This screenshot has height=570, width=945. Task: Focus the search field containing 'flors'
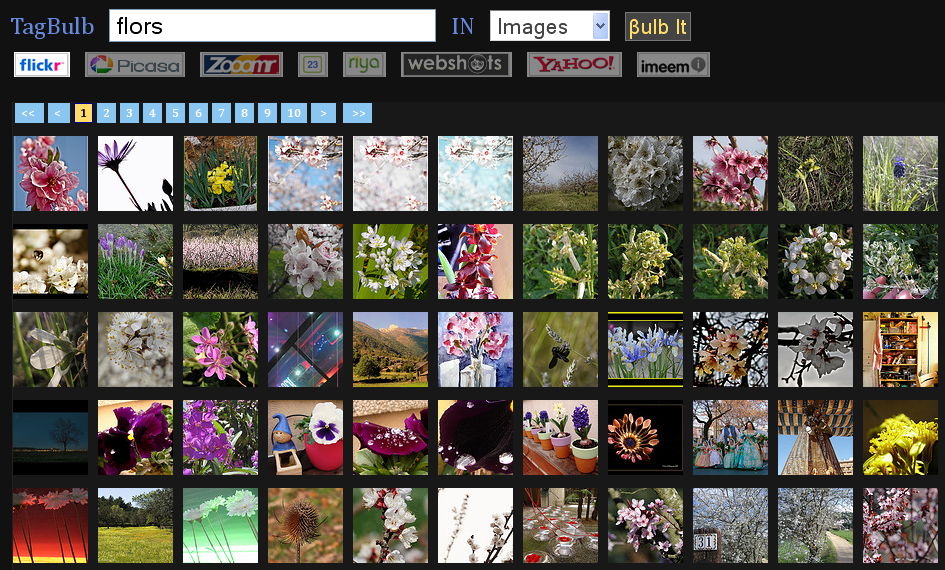(x=272, y=25)
